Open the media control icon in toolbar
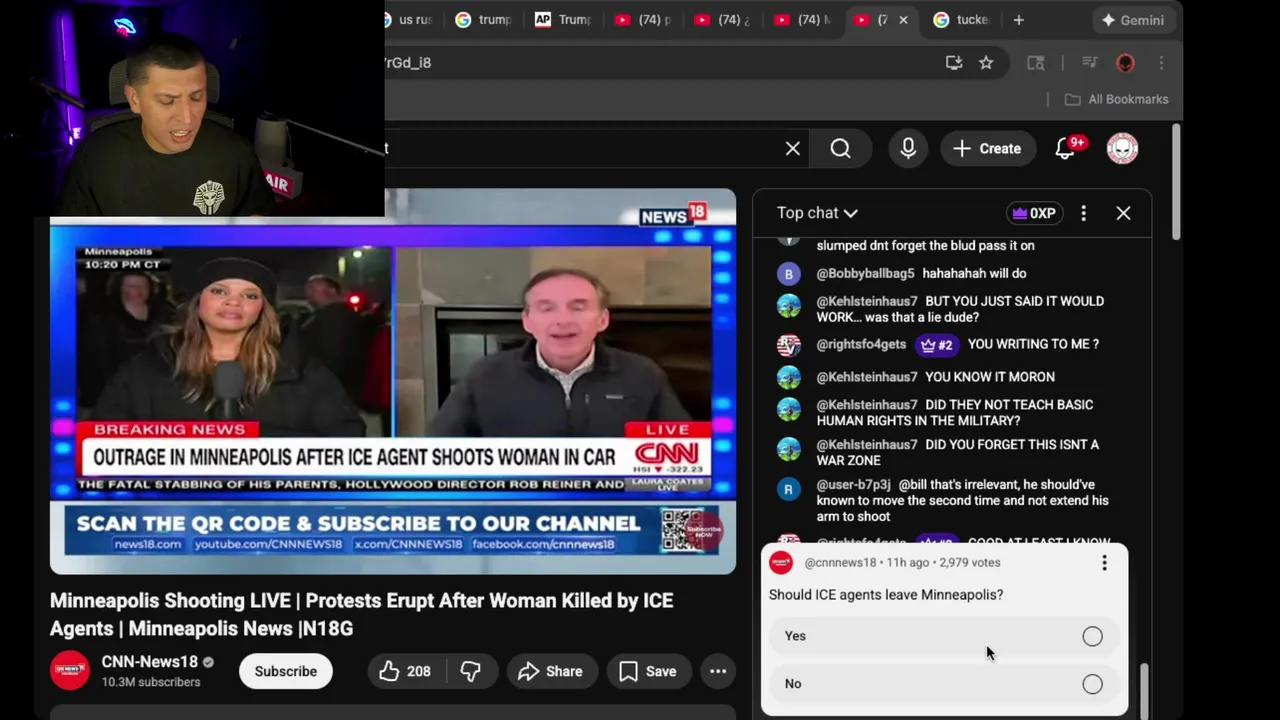This screenshot has width=1280, height=720. point(1090,63)
